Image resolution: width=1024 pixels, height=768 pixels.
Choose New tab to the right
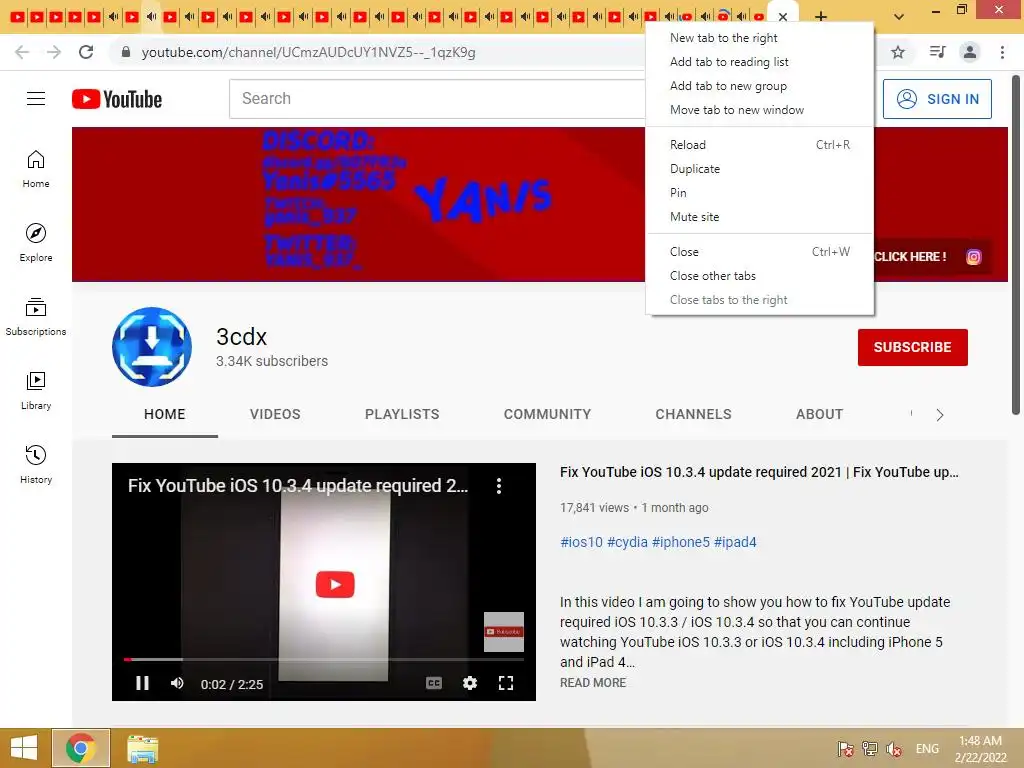(760, 38)
